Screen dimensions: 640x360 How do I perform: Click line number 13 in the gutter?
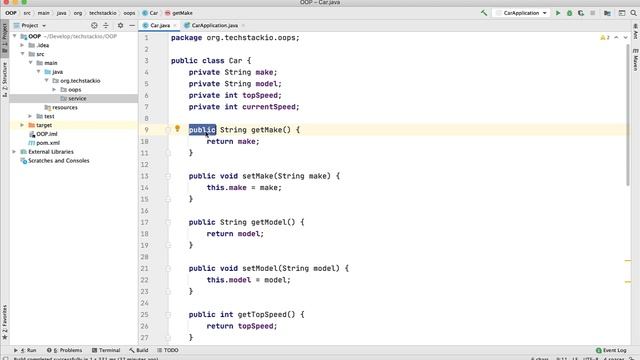pyautogui.click(x=144, y=176)
